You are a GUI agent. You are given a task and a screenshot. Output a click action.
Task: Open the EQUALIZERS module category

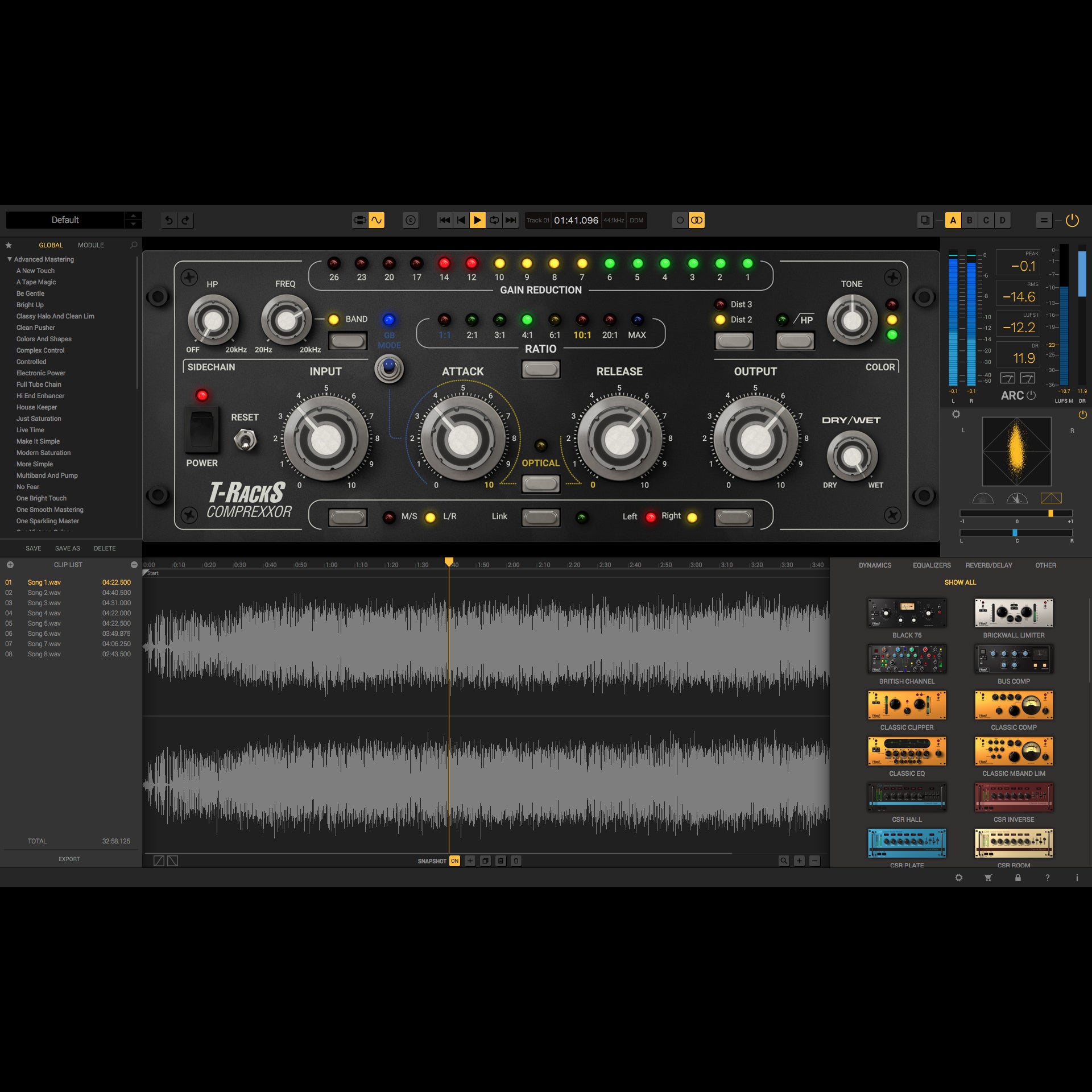point(932,565)
